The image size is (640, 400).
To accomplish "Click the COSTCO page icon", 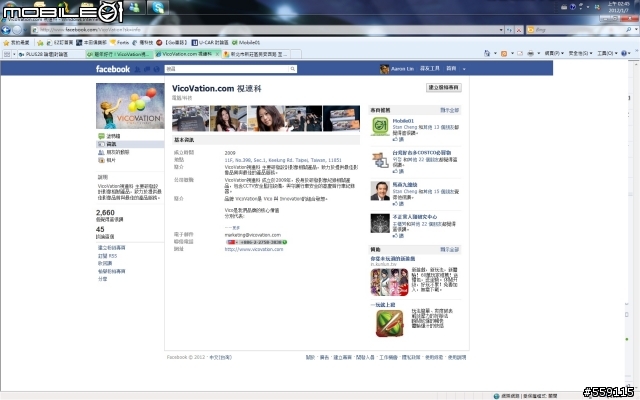I will pyautogui.click(x=380, y=159).
